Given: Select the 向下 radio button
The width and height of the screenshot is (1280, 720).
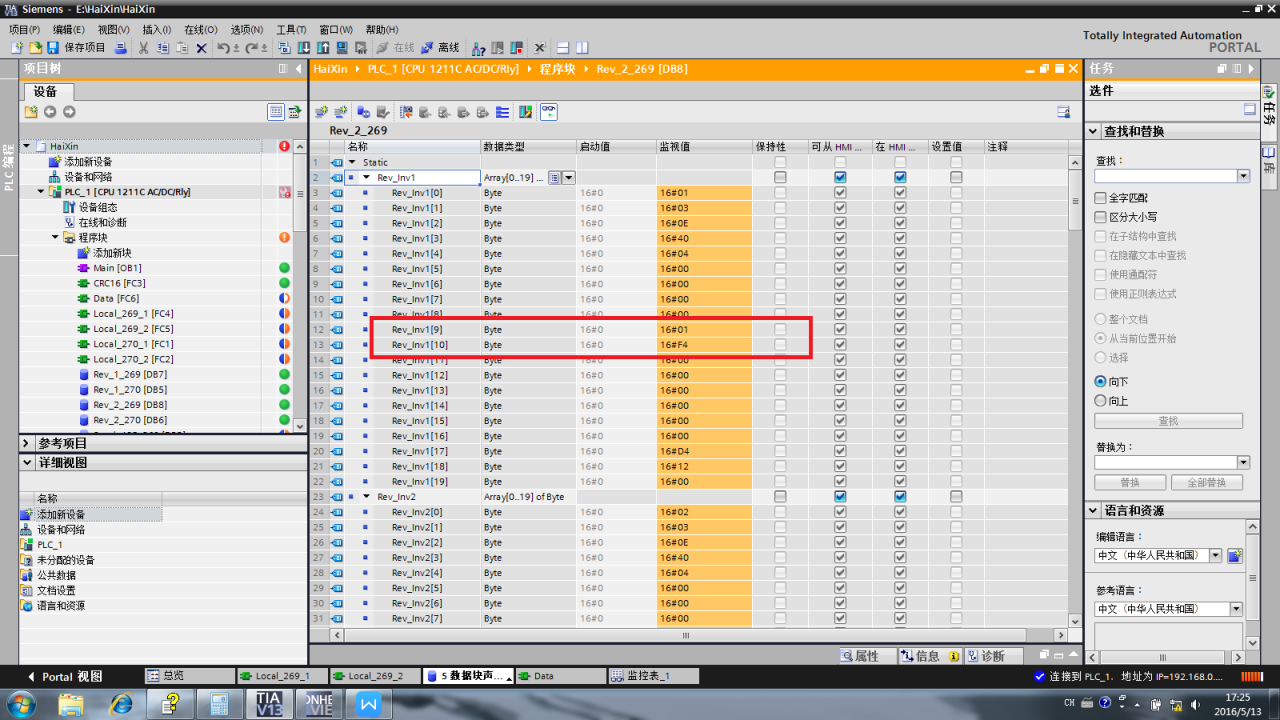Looking at the screenshot, I should (x=1101, y=382).
